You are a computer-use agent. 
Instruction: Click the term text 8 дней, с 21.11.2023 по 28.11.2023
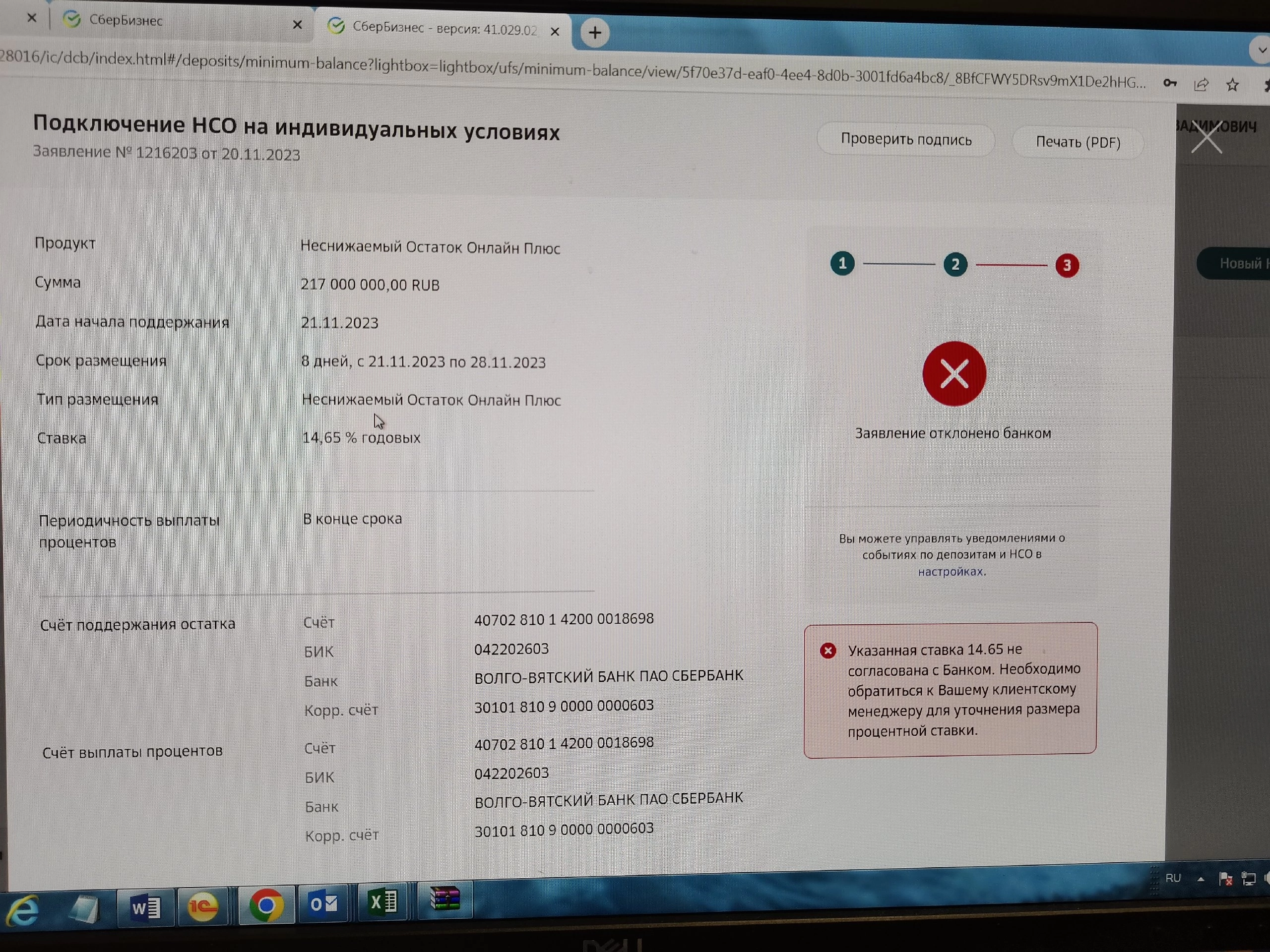click(x=423, y=361)
